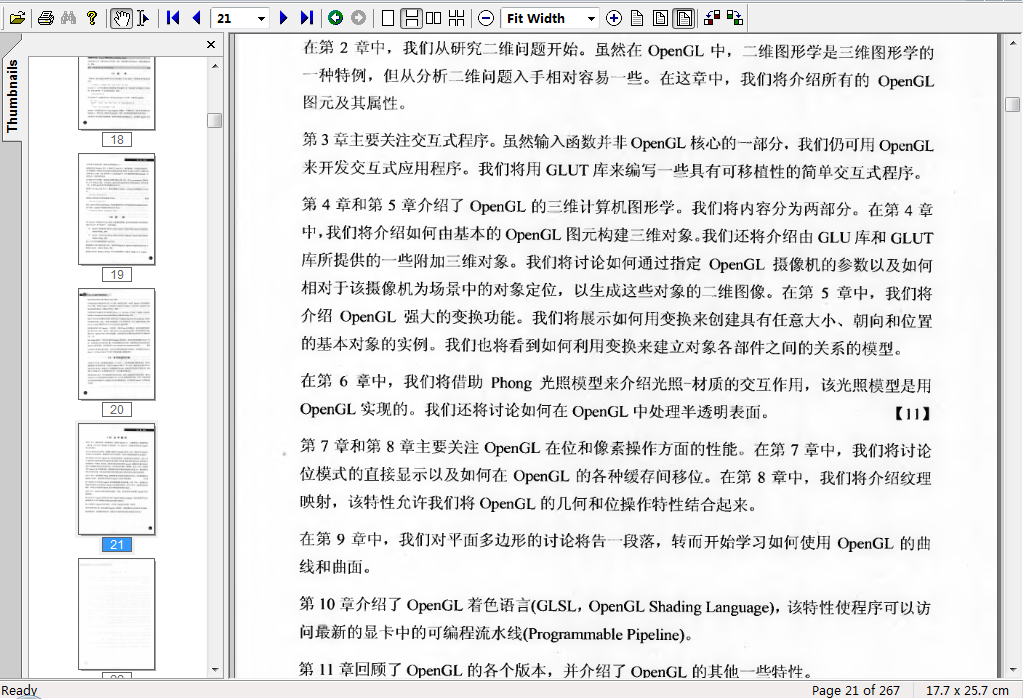Click the document vertical scrollbar handle
The height and width of the screenshot is (699, 1023).
click(x=1013, y=104)
